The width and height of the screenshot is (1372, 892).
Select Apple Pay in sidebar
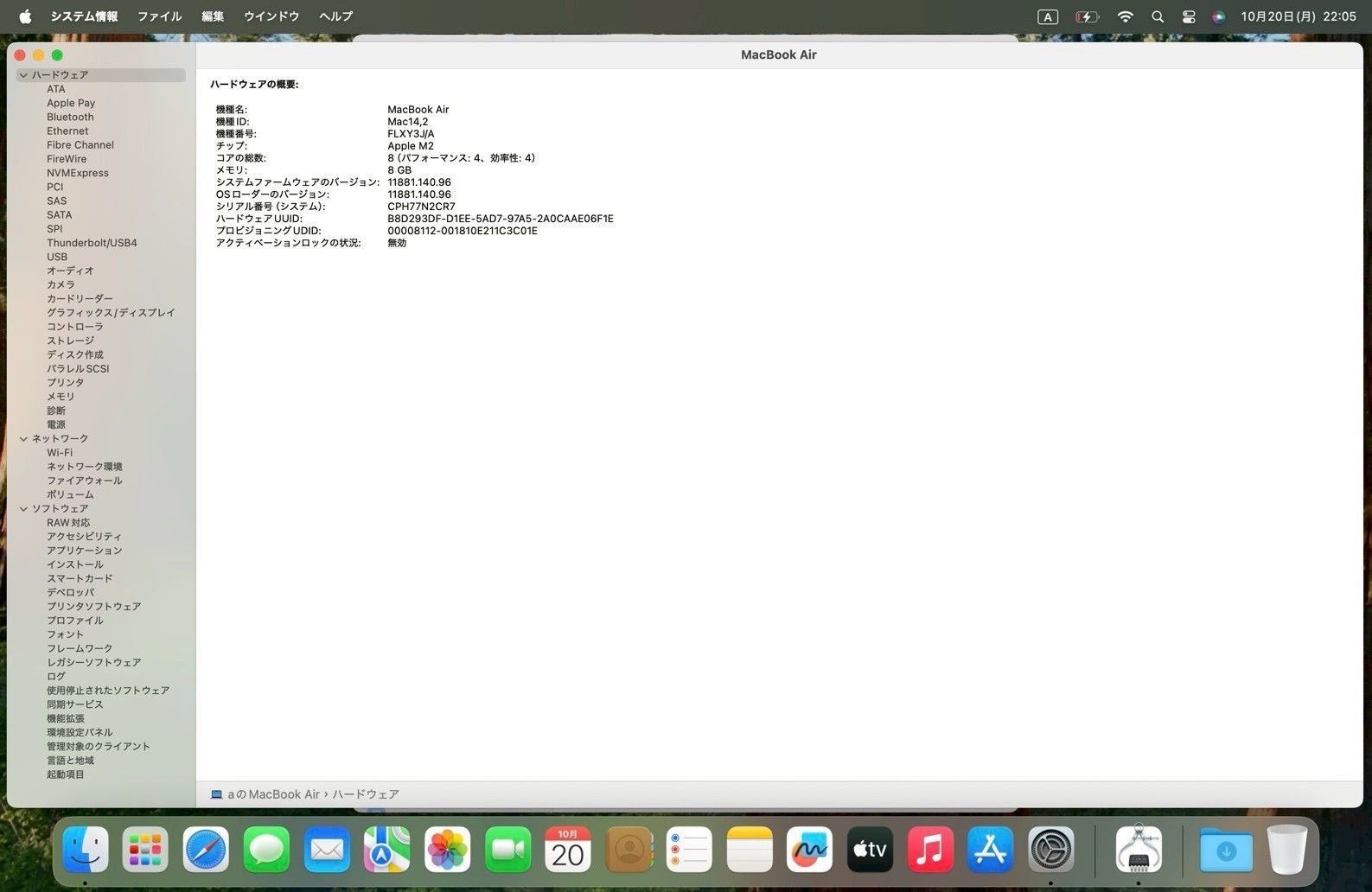71,103
